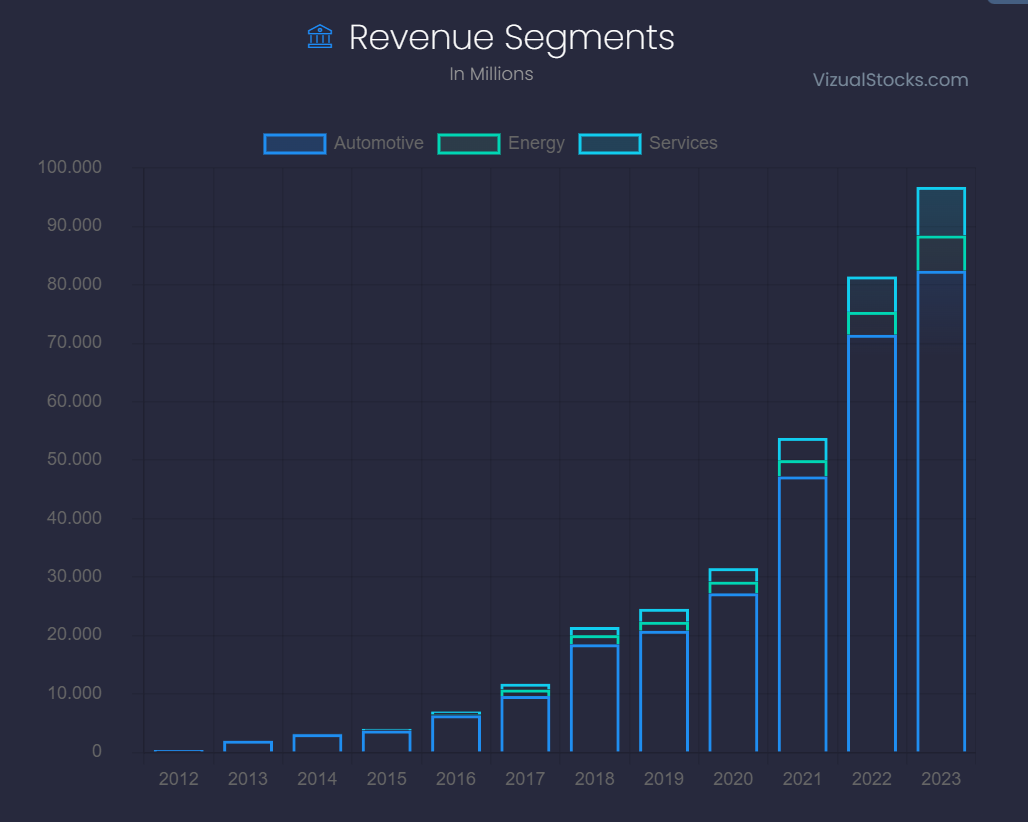Toggle the Services series via its legend label
The width and height of the screenshot is (1028, 822).
tap(683, 143)
